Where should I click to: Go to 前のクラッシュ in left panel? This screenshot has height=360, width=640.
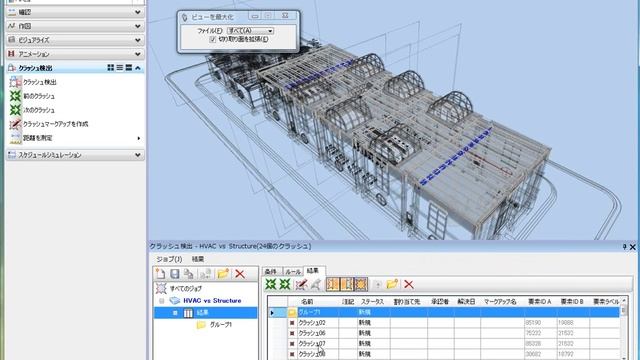tap(39, 96)
